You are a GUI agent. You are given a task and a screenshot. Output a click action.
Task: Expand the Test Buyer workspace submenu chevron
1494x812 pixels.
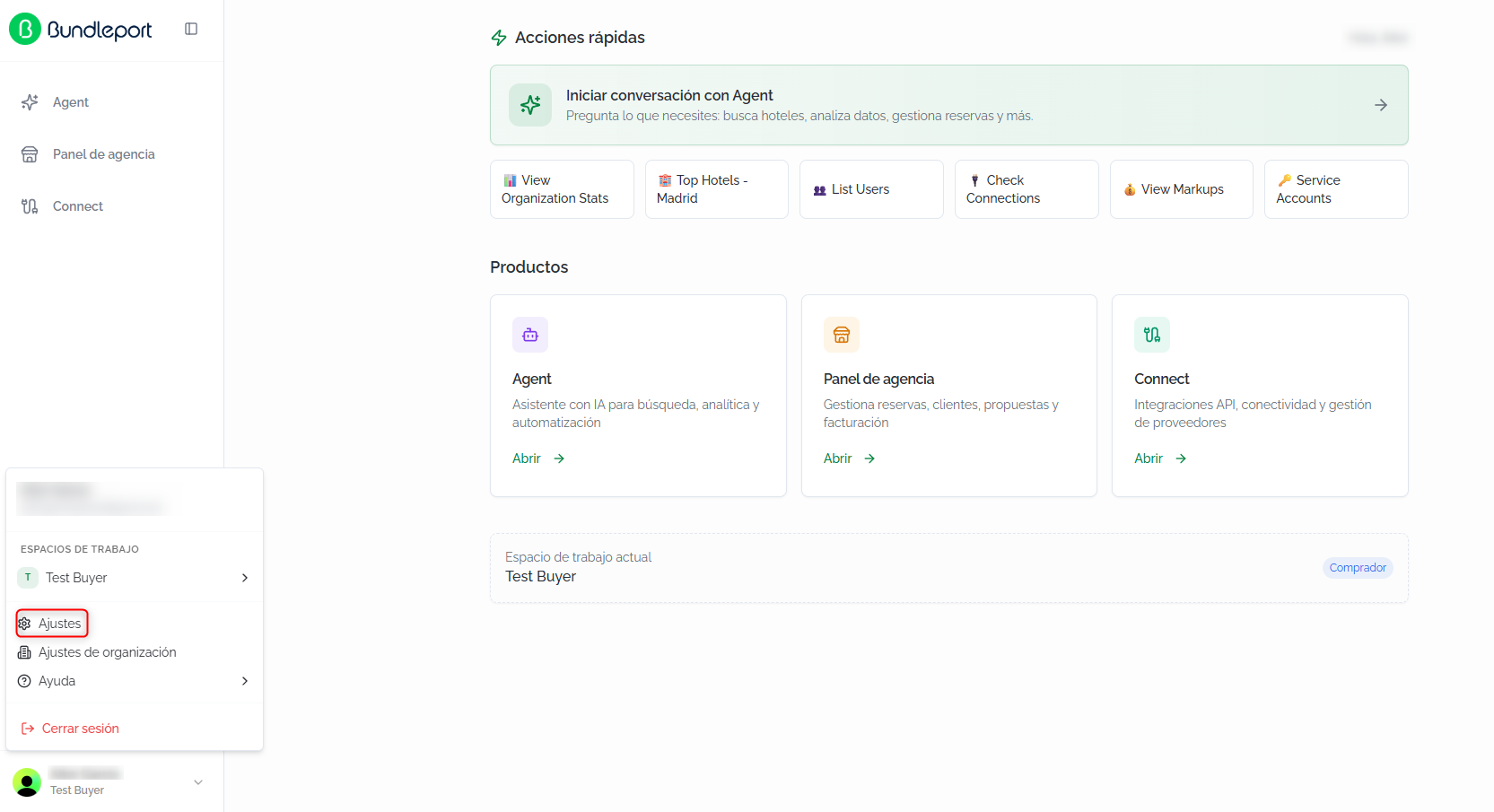(x=245, y=578)
